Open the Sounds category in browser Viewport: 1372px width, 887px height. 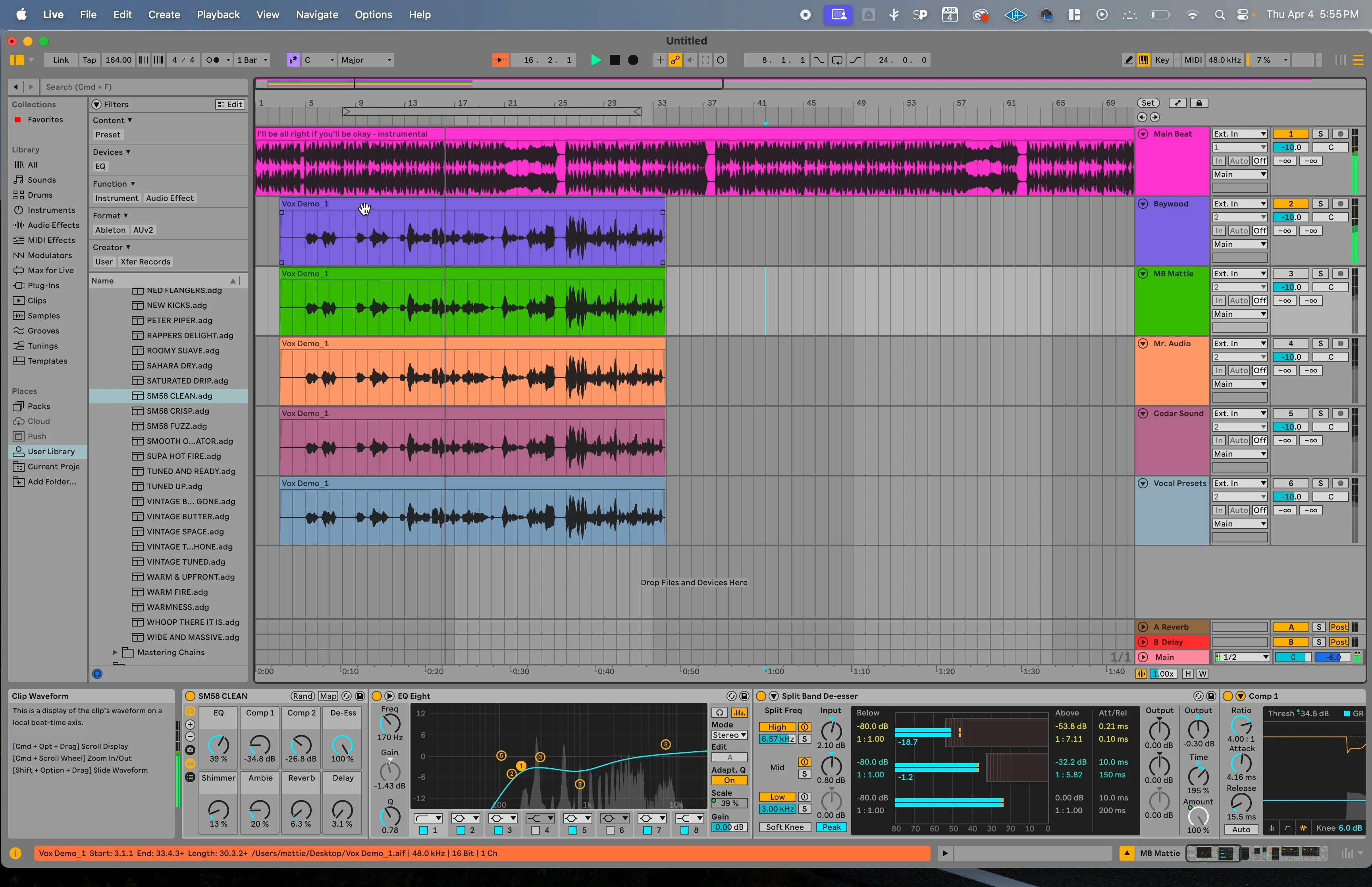point(41,180)
